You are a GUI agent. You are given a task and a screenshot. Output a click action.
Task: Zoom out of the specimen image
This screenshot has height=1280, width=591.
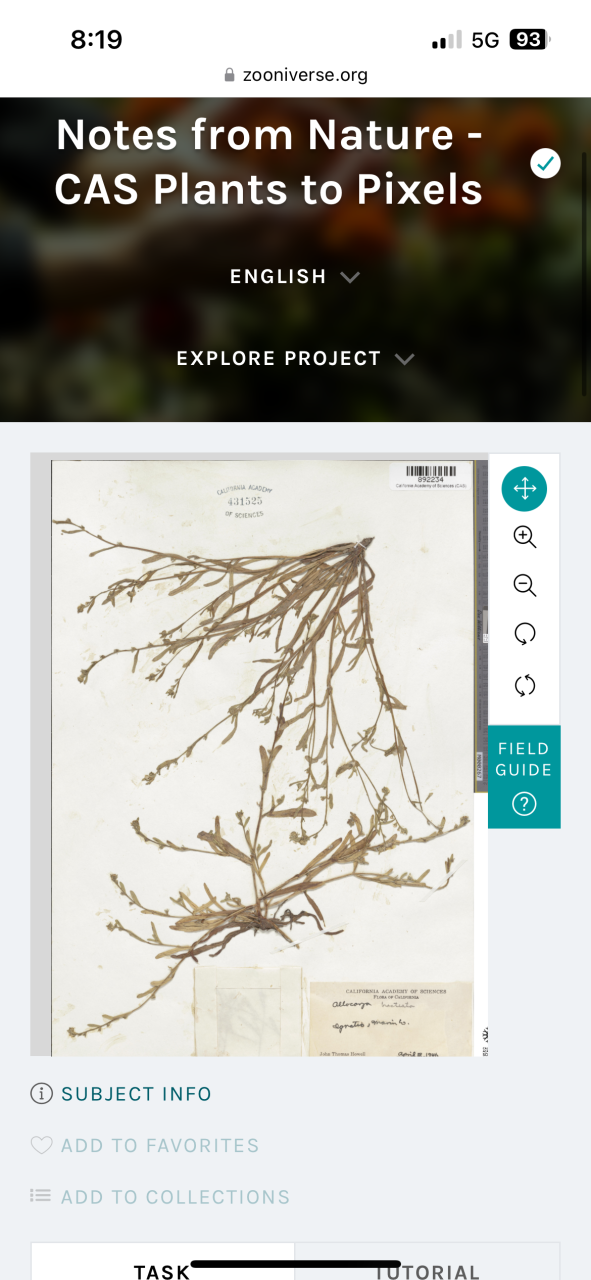524,585
